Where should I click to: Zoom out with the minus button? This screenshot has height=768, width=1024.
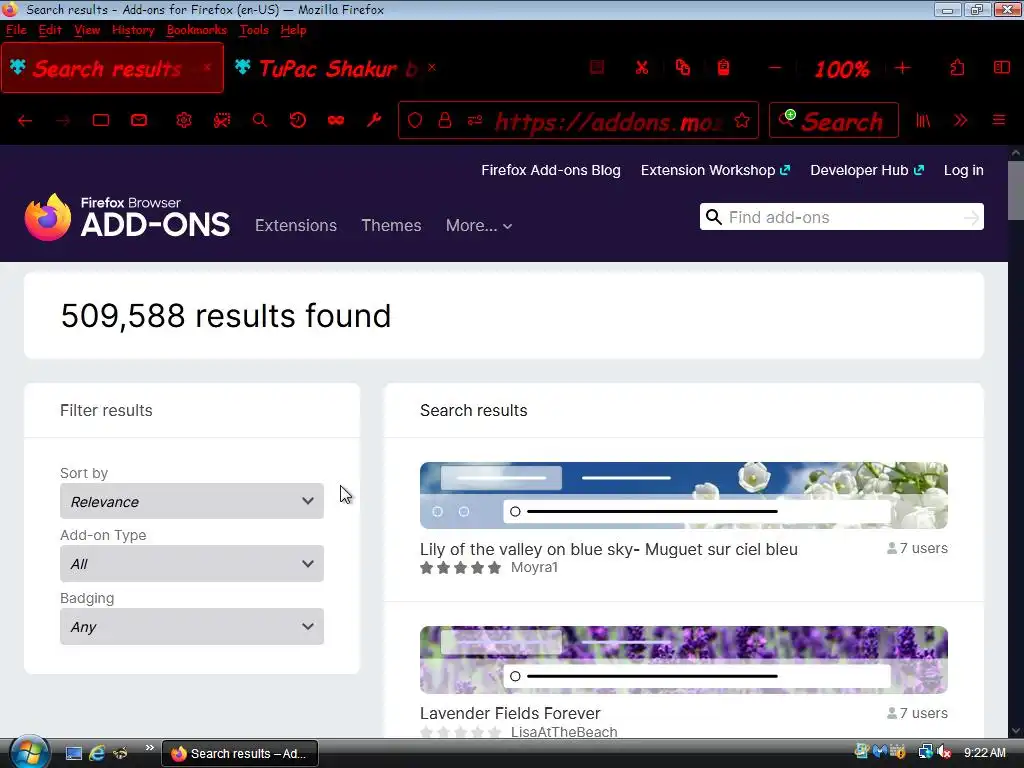click(x=775, y=68)
